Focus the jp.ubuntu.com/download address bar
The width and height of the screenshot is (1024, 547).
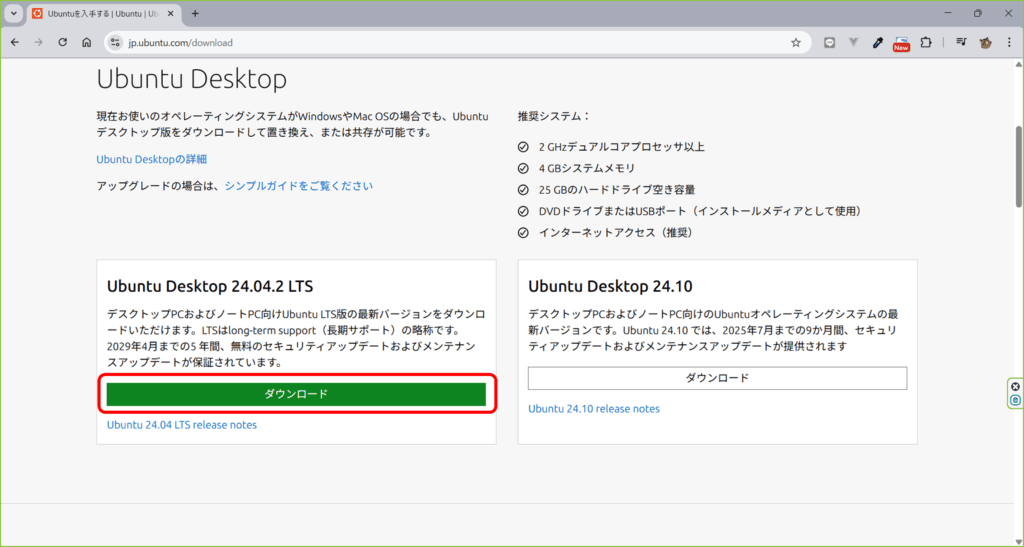click(457, 42)
